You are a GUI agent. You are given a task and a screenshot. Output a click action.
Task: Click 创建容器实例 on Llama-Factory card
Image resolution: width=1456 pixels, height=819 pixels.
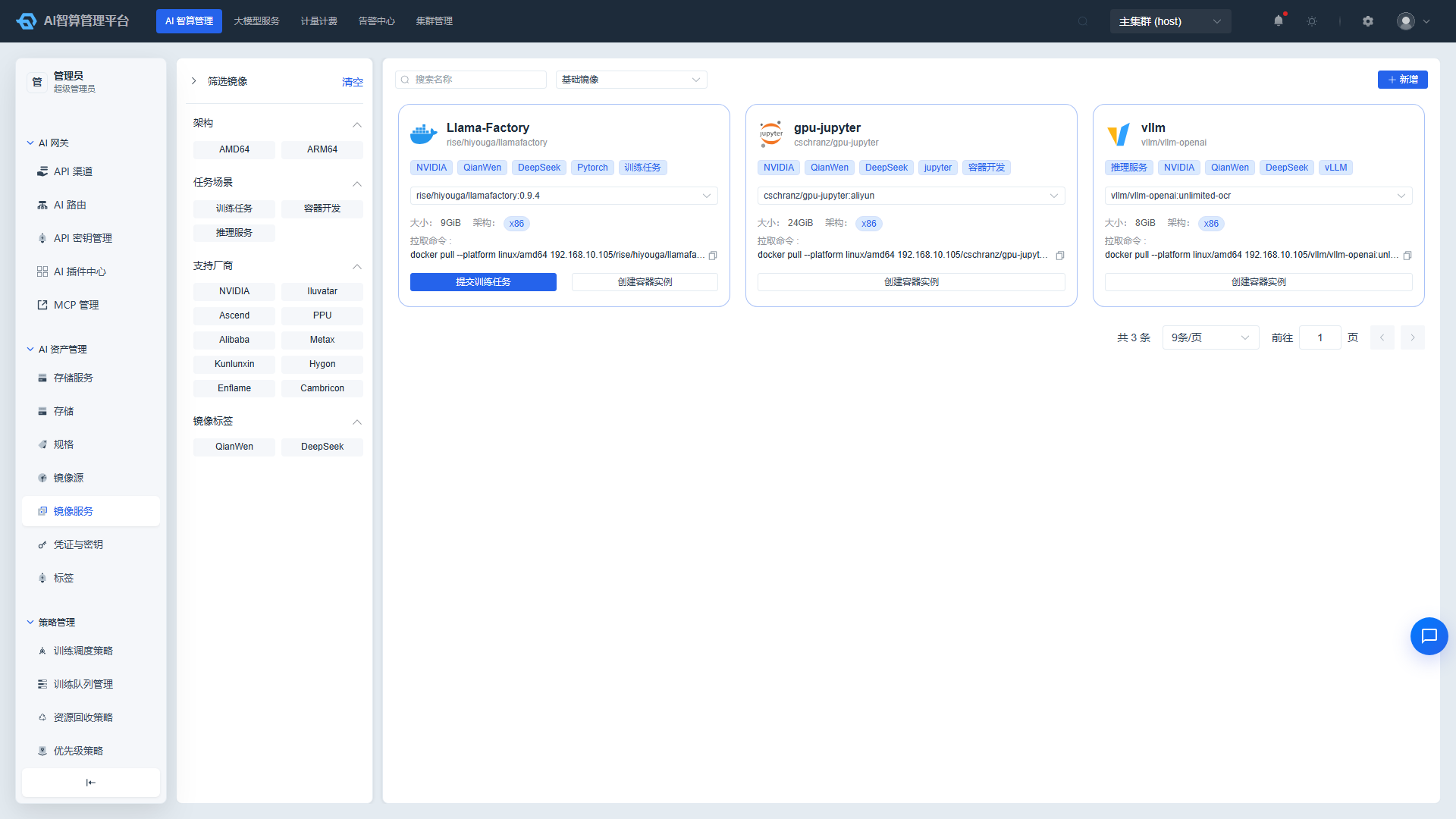coord(645,282)
